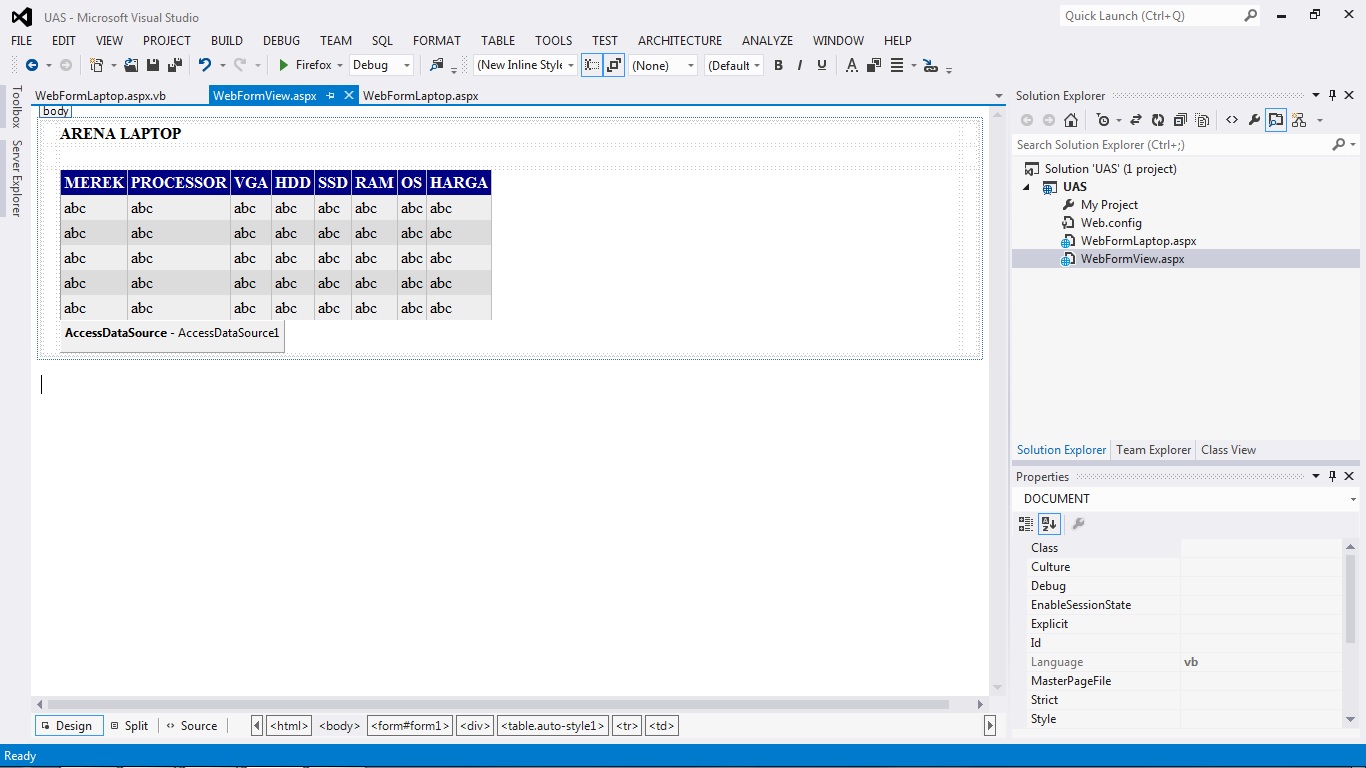Screen dimensions: 1366x768
Task: Toggle bold formatting in the formatting toolbar
Action: pos(778,65)
